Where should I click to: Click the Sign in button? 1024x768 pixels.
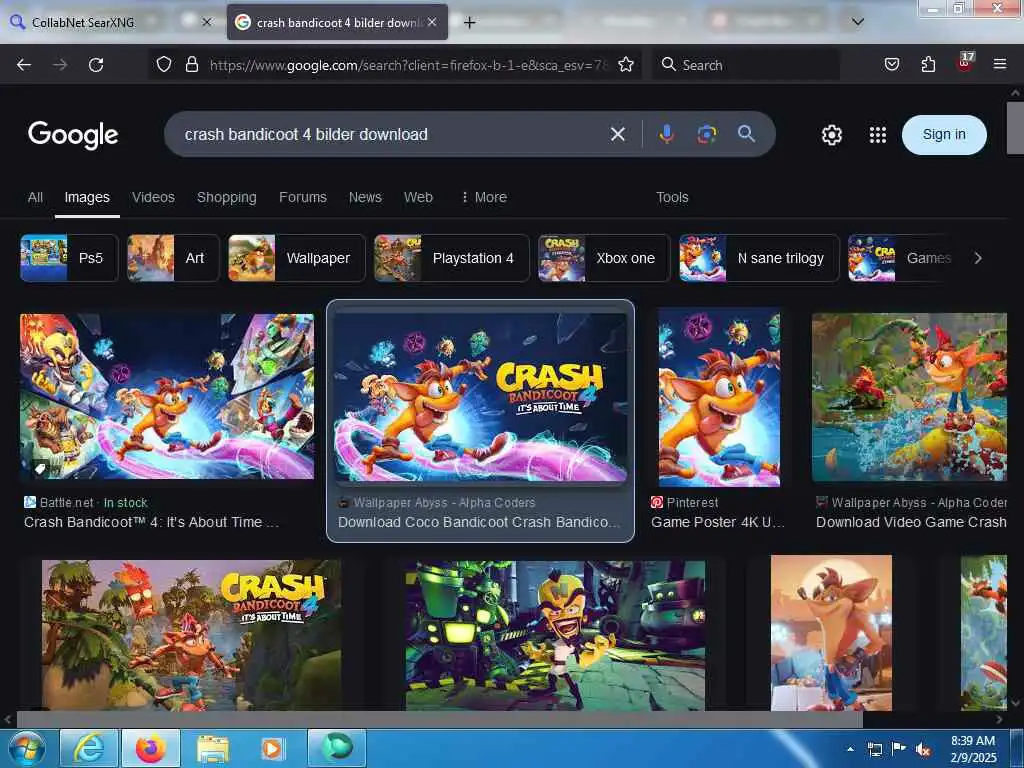944,135
